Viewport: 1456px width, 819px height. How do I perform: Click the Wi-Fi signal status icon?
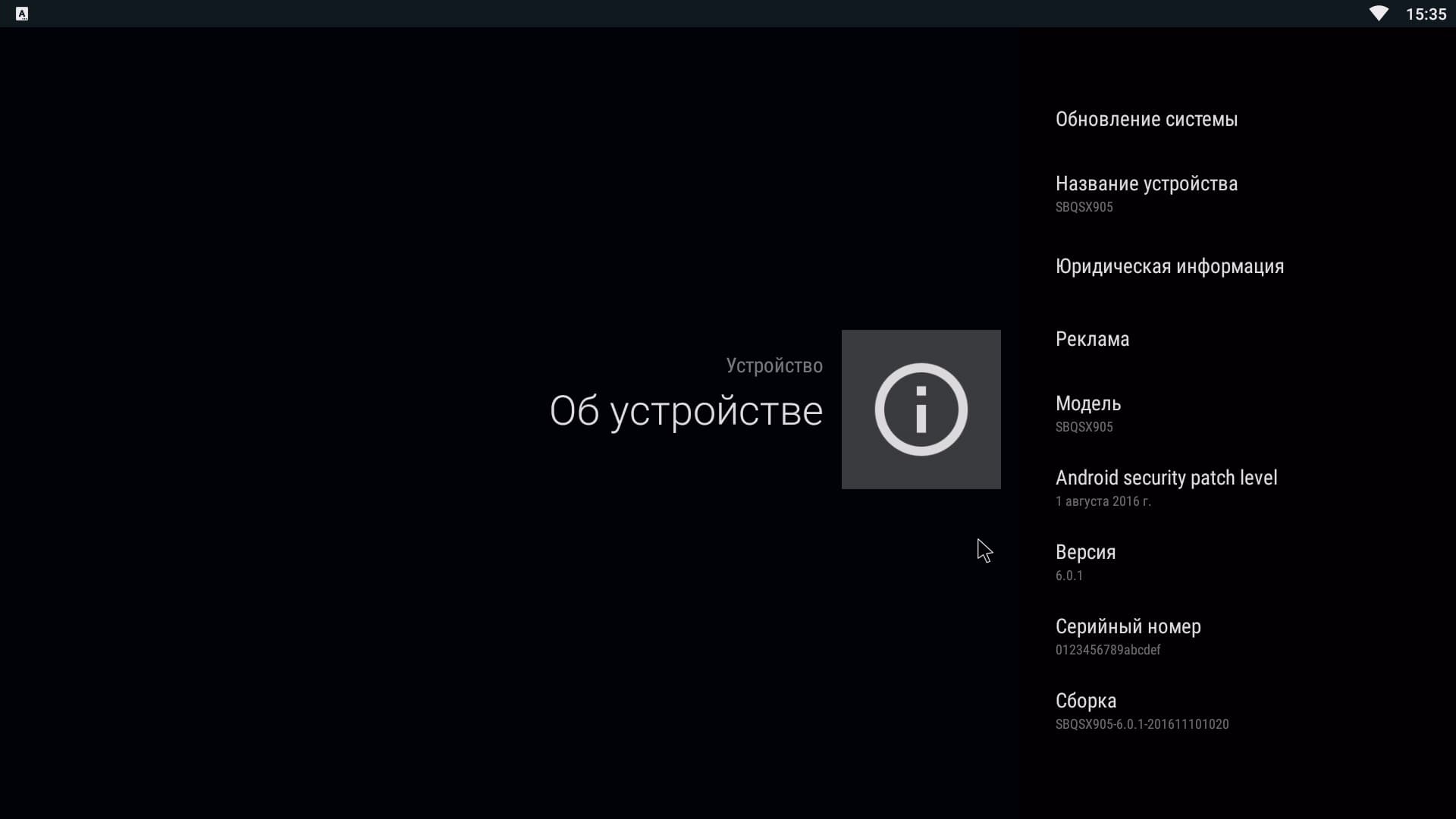pyautogui.click(x=1379, y=14)
